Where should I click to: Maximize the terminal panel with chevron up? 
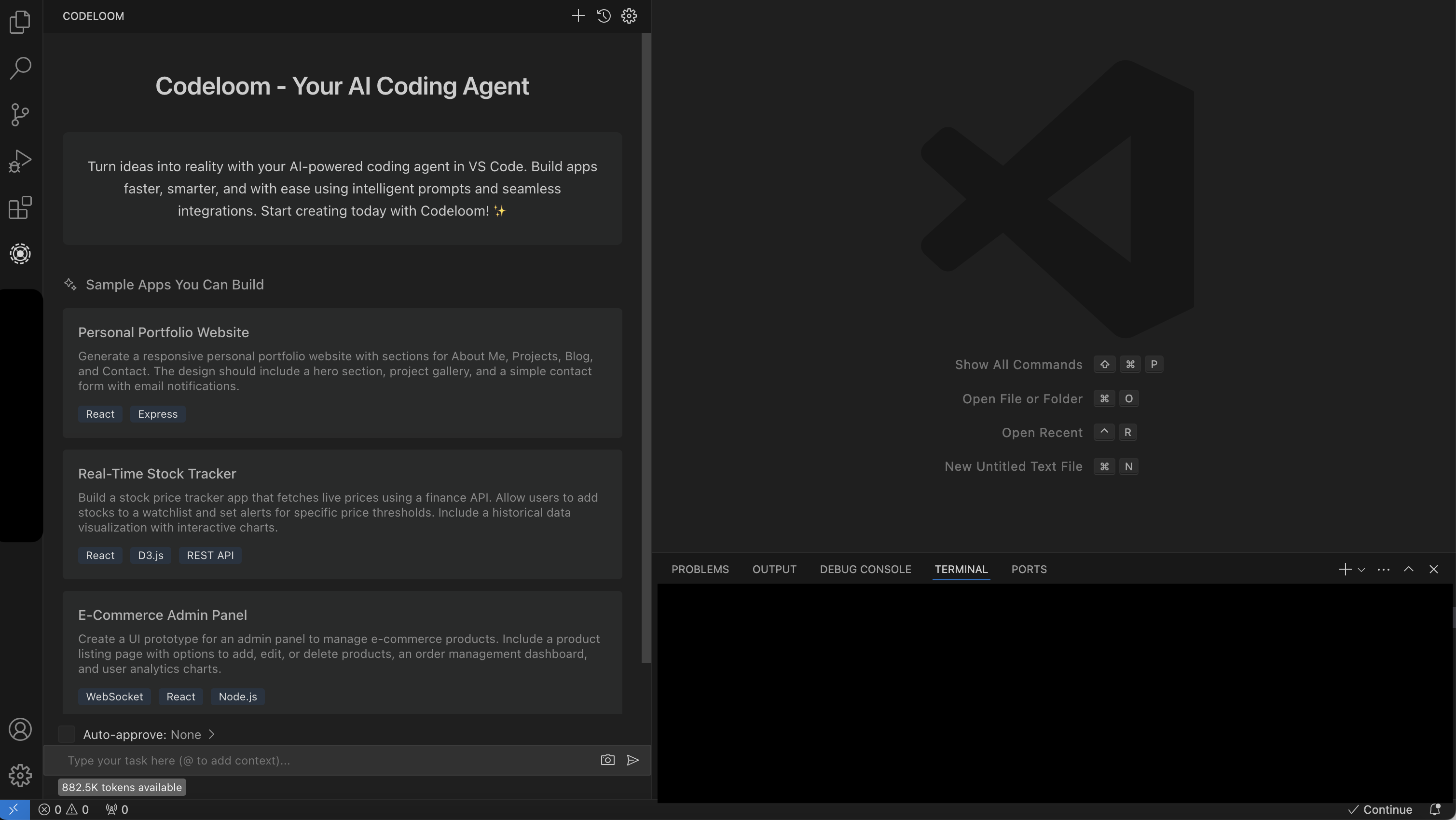(1409, 569)
